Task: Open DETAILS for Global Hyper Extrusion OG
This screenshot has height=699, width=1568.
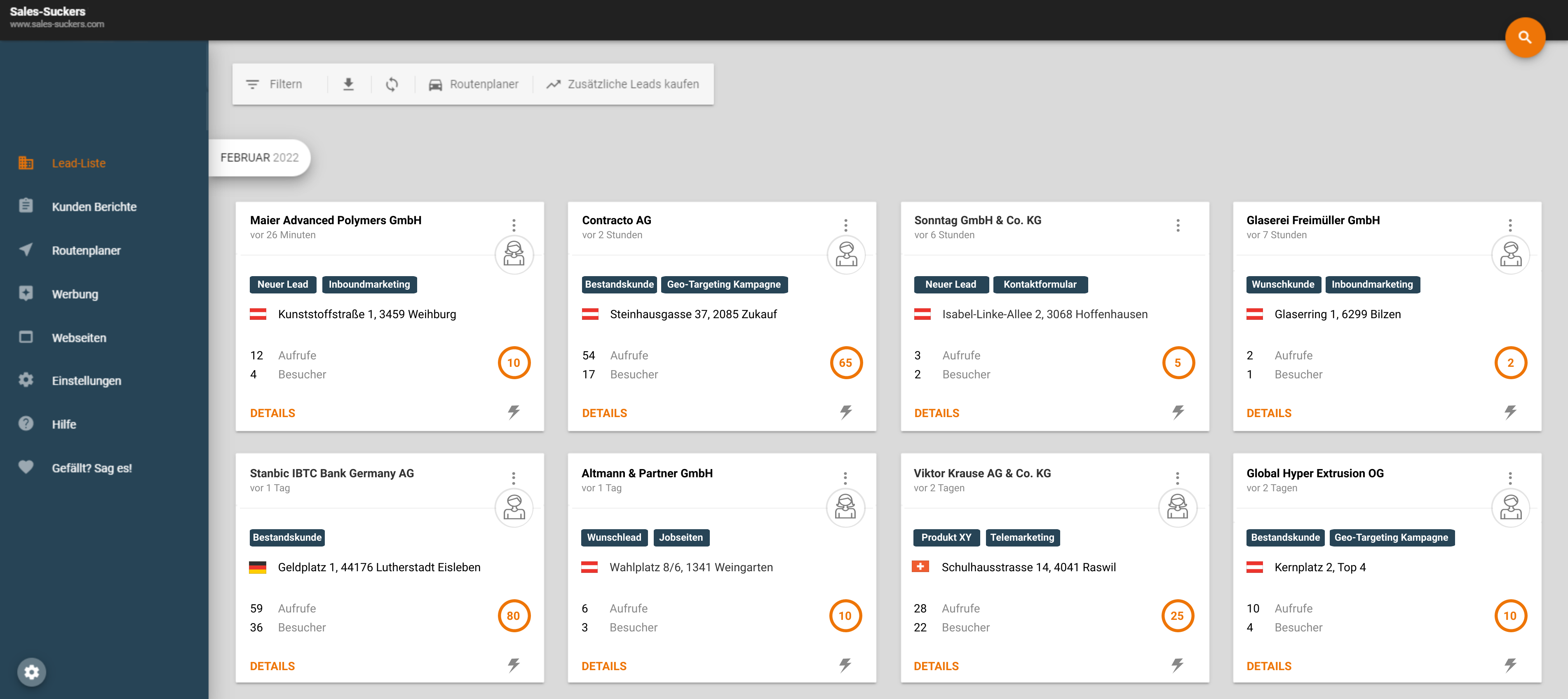Action: pyautogui.click(x=1268, y=666)
